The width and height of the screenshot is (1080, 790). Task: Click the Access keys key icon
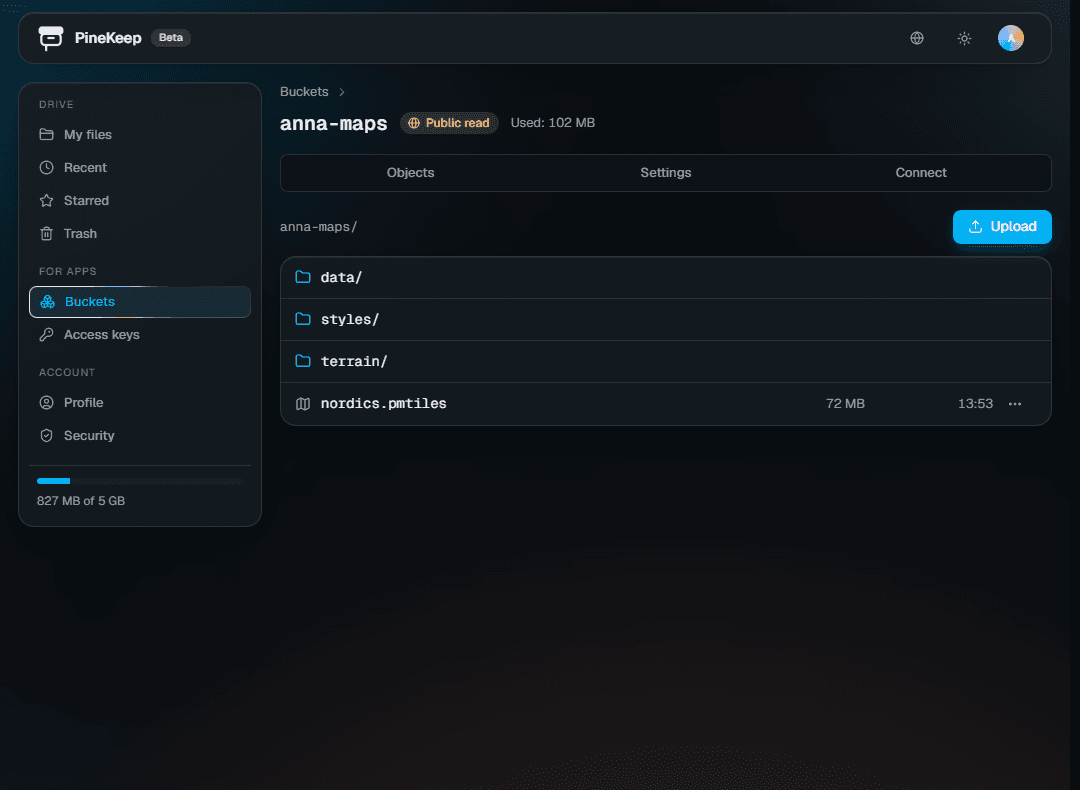coord(46,335)
